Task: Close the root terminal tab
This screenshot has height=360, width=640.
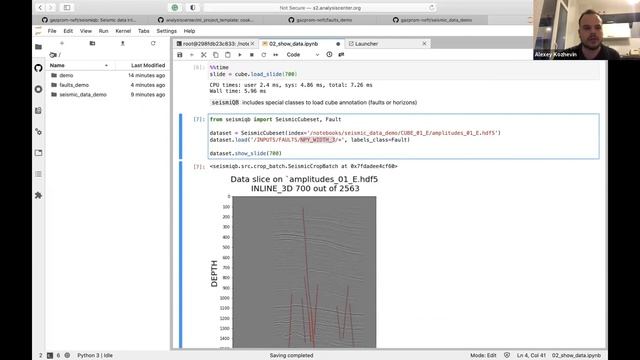Action: [x=253, y=44]
